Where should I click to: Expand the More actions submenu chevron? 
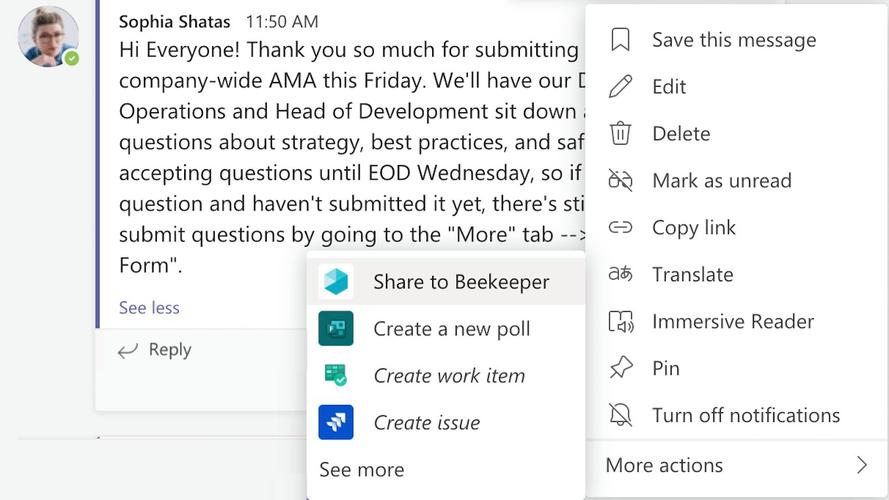click(861, 465)
